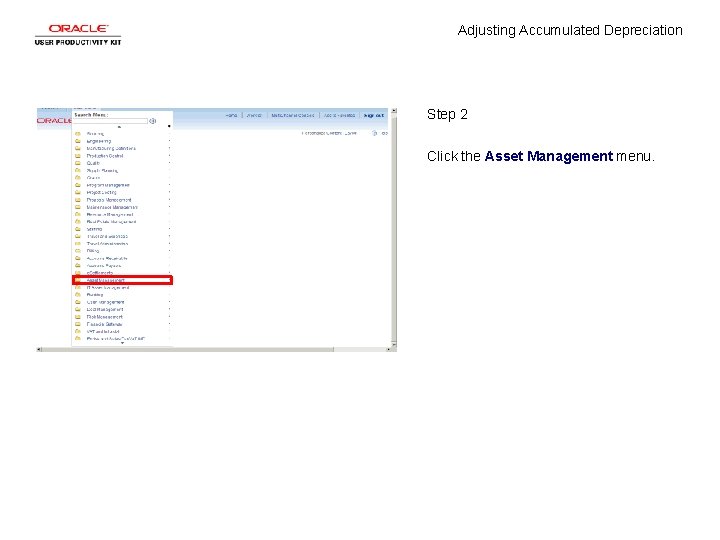Expand the Manufacturing Definitions submenu arrow

point(169,148)
